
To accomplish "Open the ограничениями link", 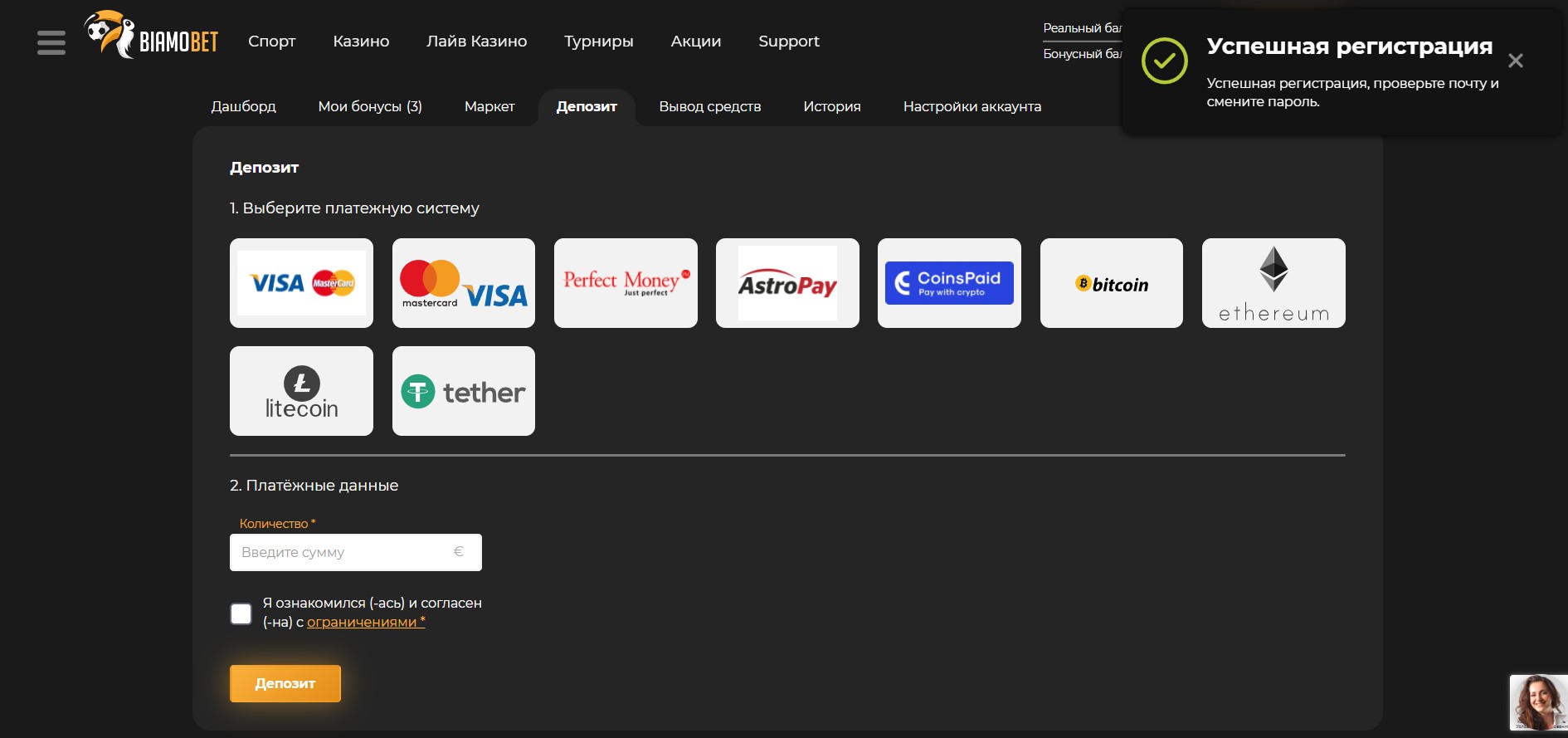I will pos(366,622).
